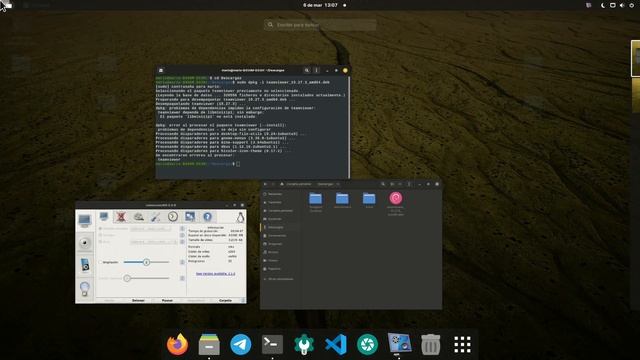
Task: Select the media player side tab in recorder
Action: pos(85,265)
